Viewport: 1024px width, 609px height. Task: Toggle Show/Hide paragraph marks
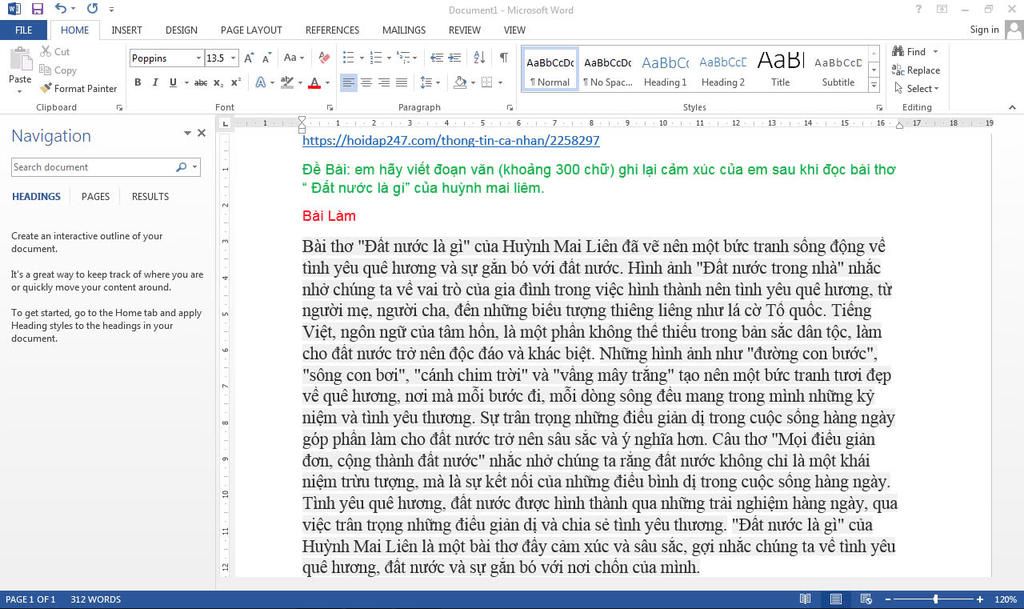tap(504, 58)
